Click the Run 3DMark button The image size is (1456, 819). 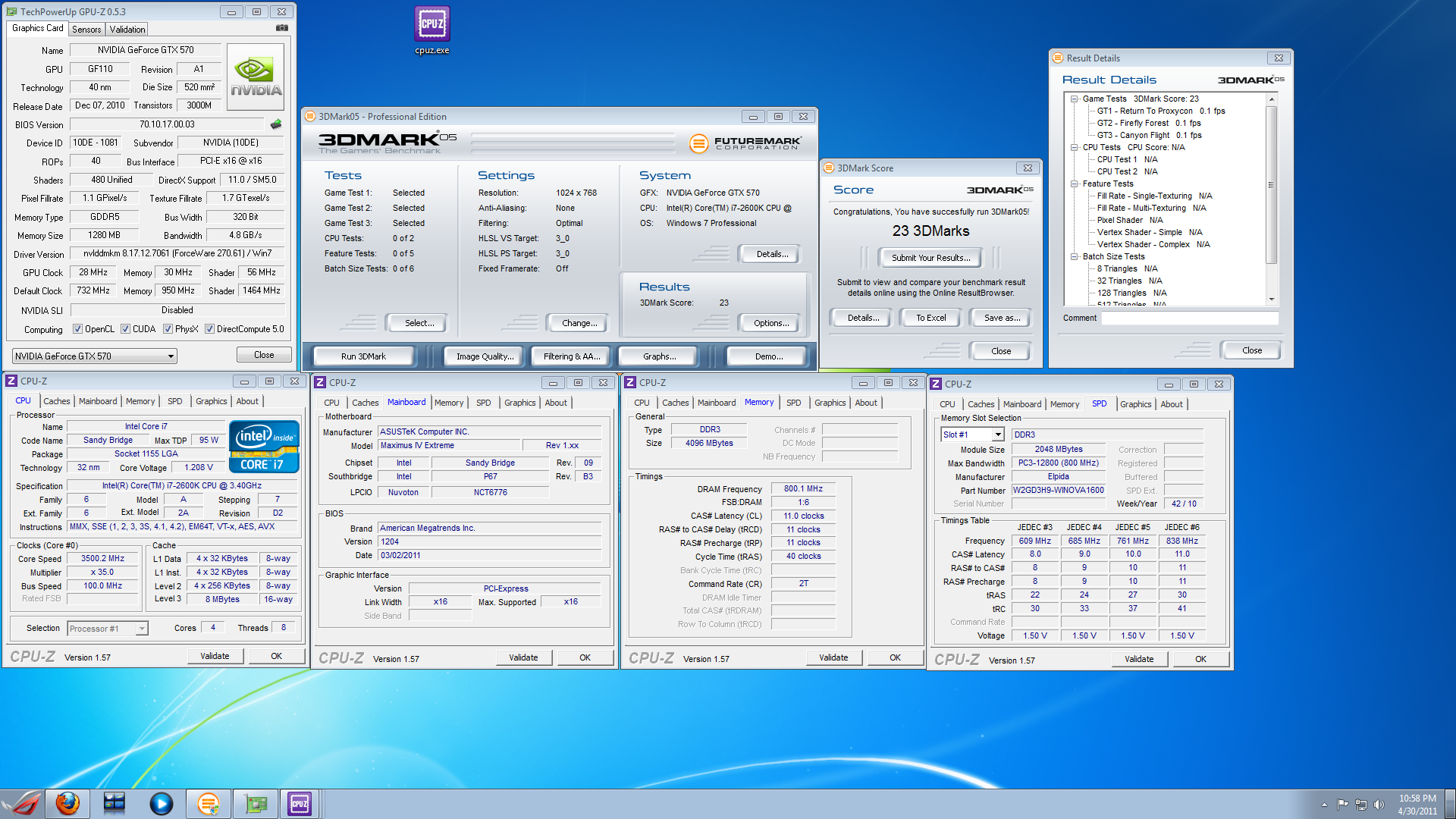pyautogui.click(x=363, y=356)
